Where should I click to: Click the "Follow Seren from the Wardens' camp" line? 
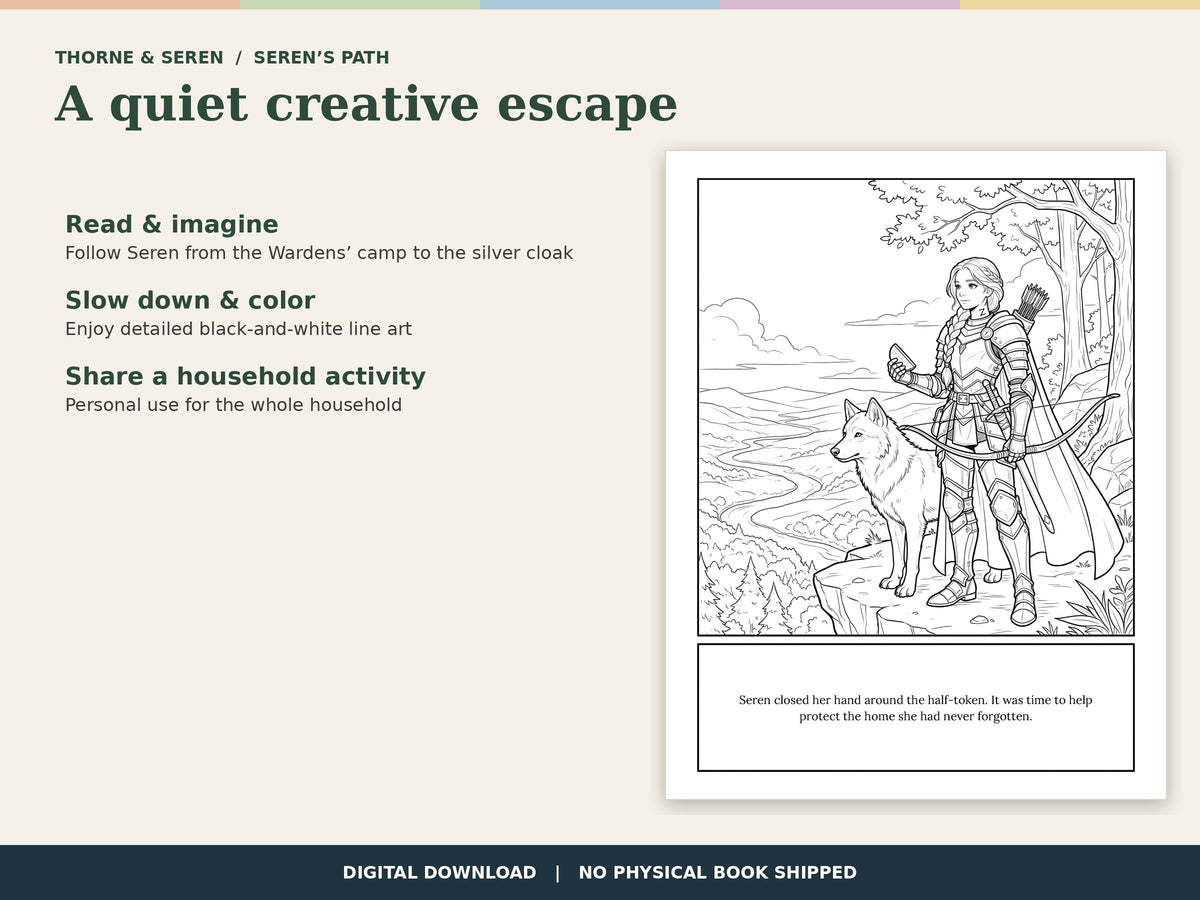pos(319,253)
